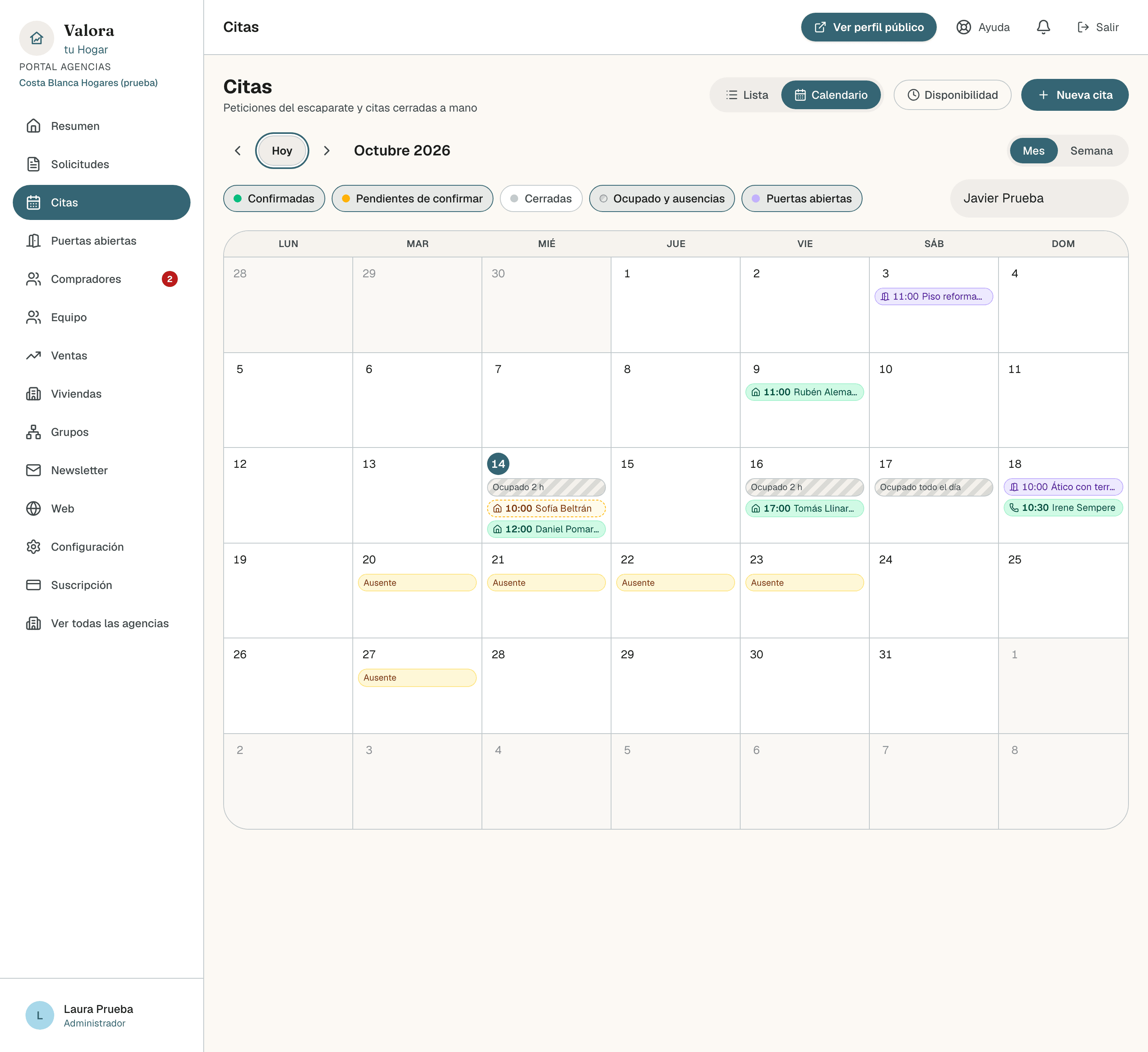Select the Calendario view tab
Screen dimensions: 1148x1052
pyautogui.click(x=831, y=95)
